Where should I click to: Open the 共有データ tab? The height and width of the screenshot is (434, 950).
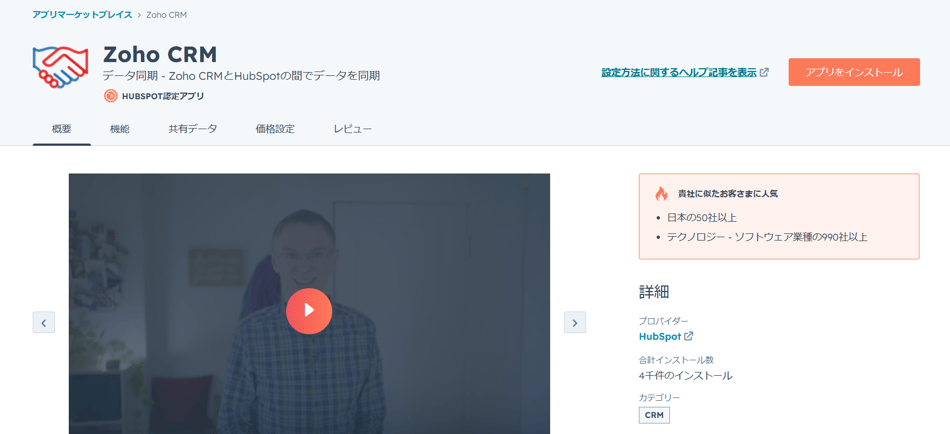pos(193,129)
